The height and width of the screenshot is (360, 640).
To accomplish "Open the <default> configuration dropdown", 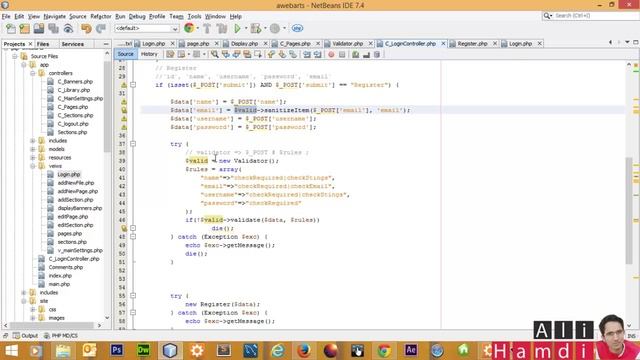I will coord(147,29).
